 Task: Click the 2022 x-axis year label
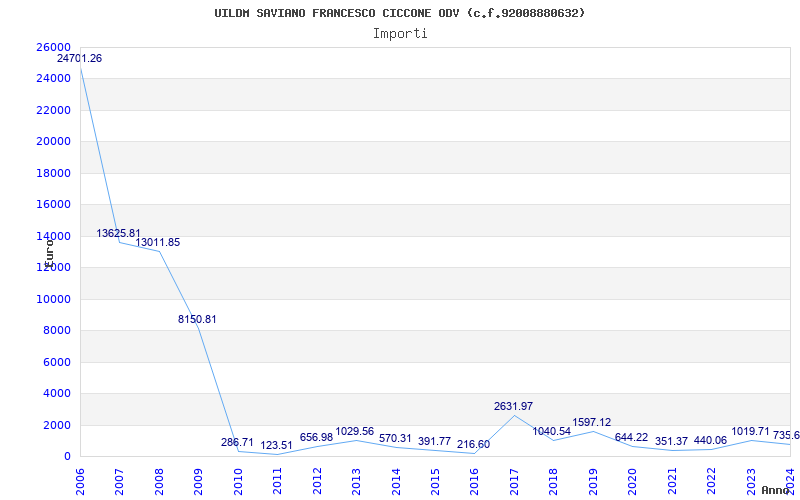point(712,481)
